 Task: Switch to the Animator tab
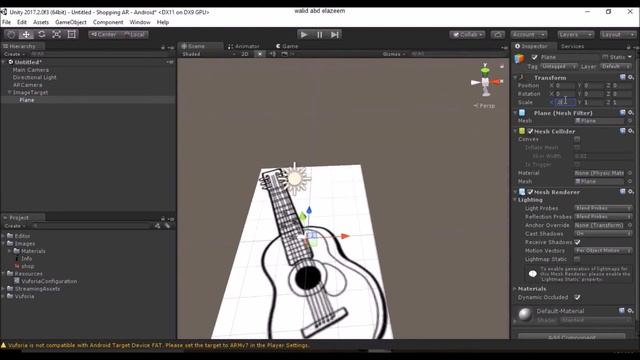pyautogui.click(x=244, y=46)
